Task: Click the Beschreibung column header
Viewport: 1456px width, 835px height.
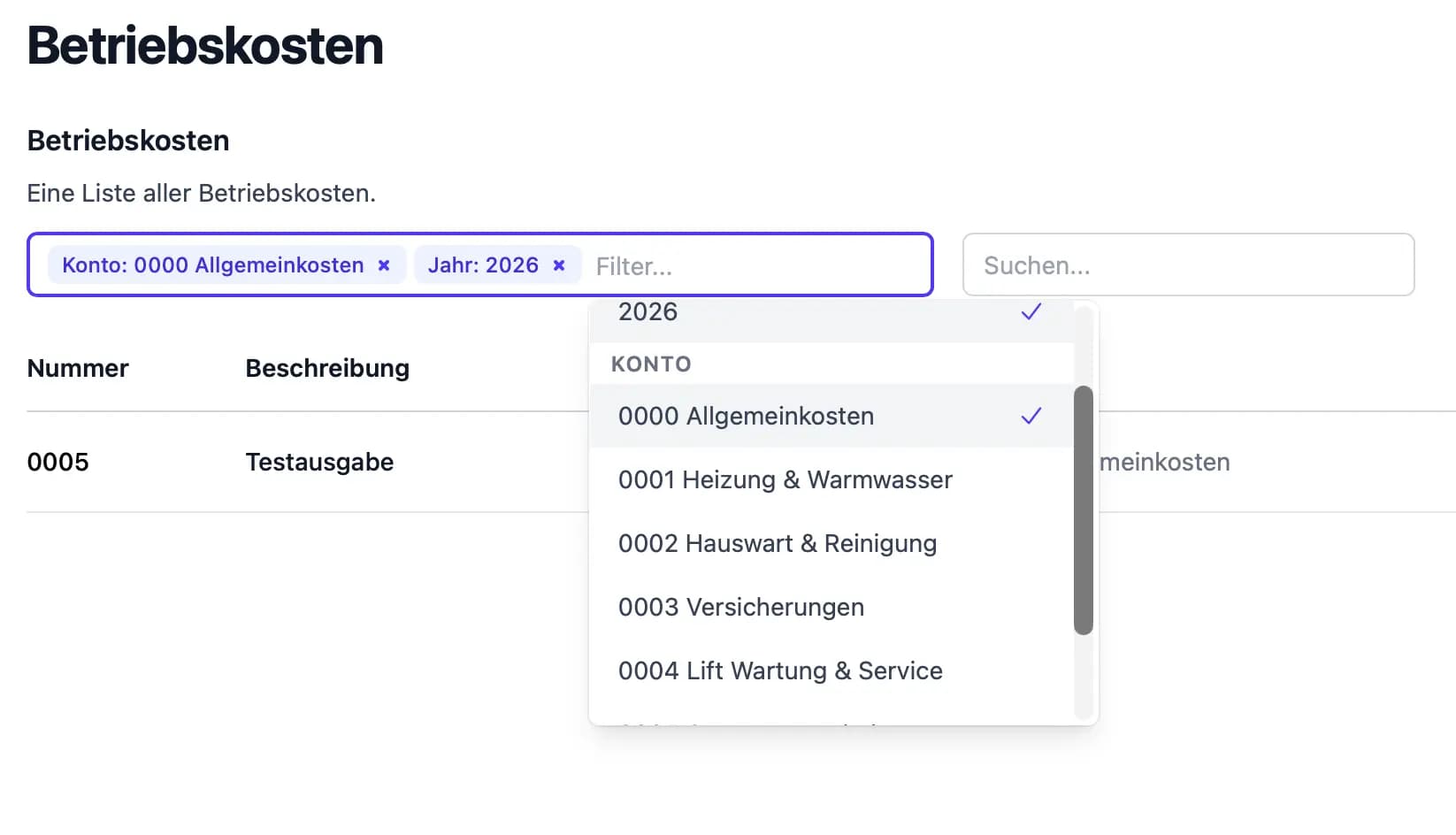Action: coord(327,368)
